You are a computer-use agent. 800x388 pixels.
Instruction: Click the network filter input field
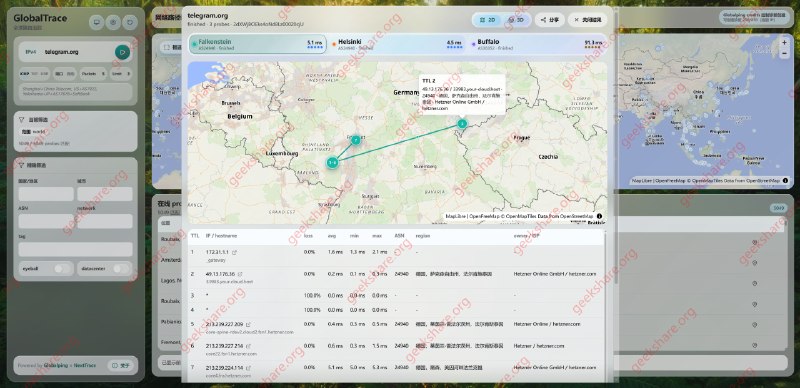105,221
